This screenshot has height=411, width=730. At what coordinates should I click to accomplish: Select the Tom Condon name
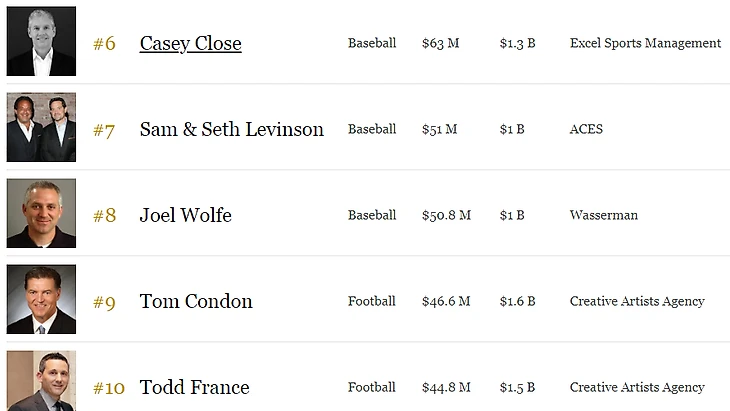(x=196, y=301)
